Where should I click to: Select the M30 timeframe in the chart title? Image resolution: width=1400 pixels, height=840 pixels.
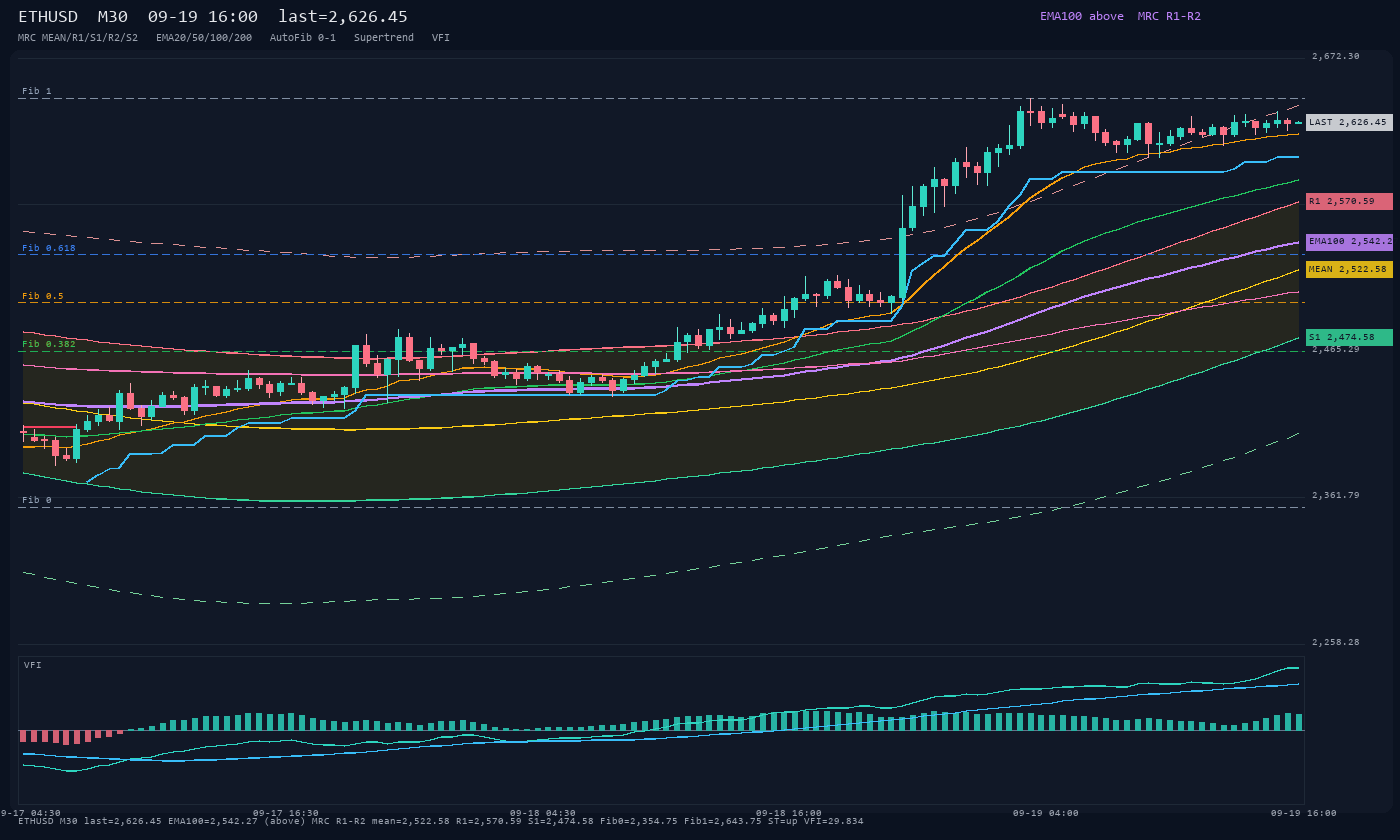pos(112,17)
